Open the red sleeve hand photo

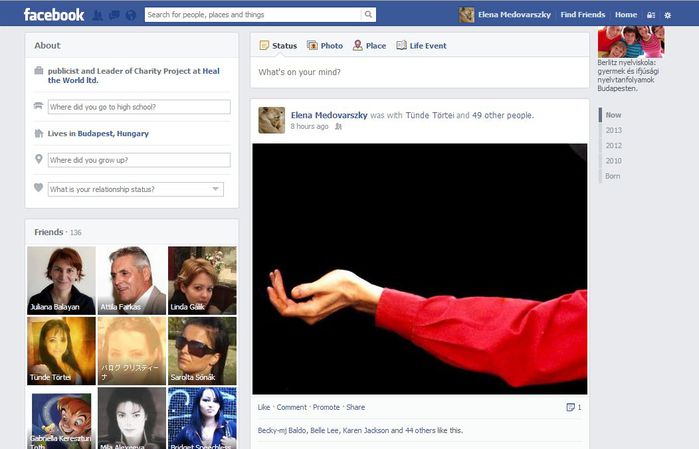pyautogui.click(x=420, y=269)
